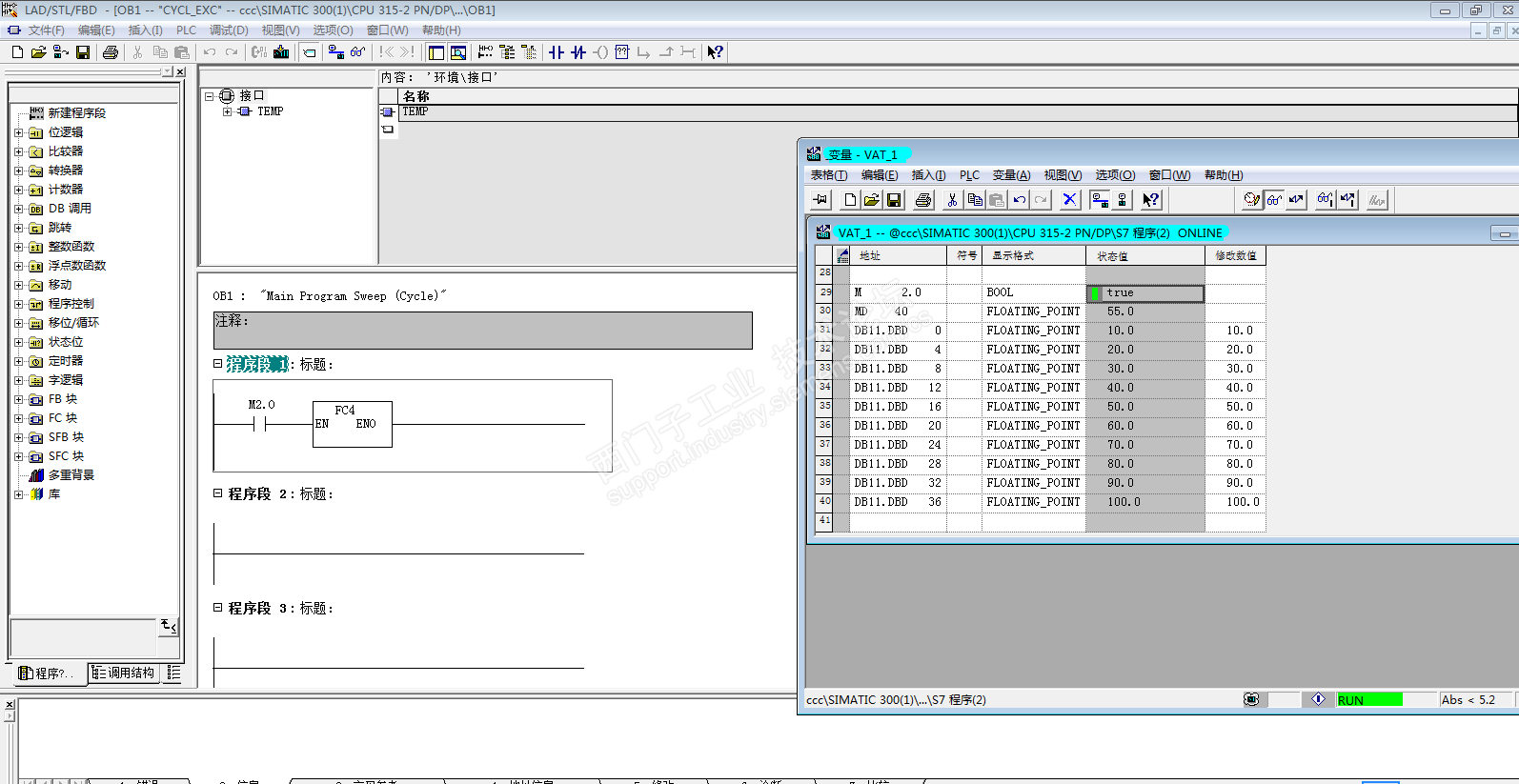Image resolution: width=1519 pixels, height=784 pixels.
Task: Collapse network 3 using its box toggle
Action: [x=217, y=608]
